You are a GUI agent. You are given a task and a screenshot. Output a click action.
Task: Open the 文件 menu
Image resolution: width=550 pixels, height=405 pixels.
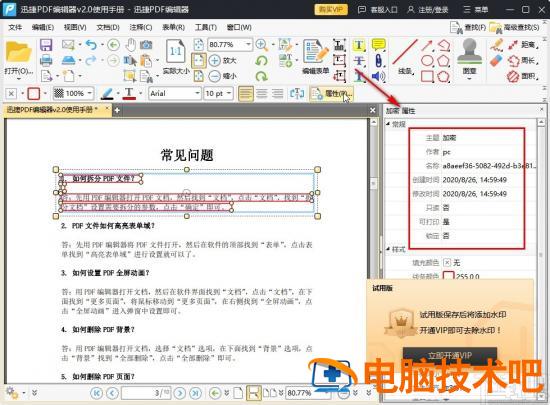click(x=15, y=27)
